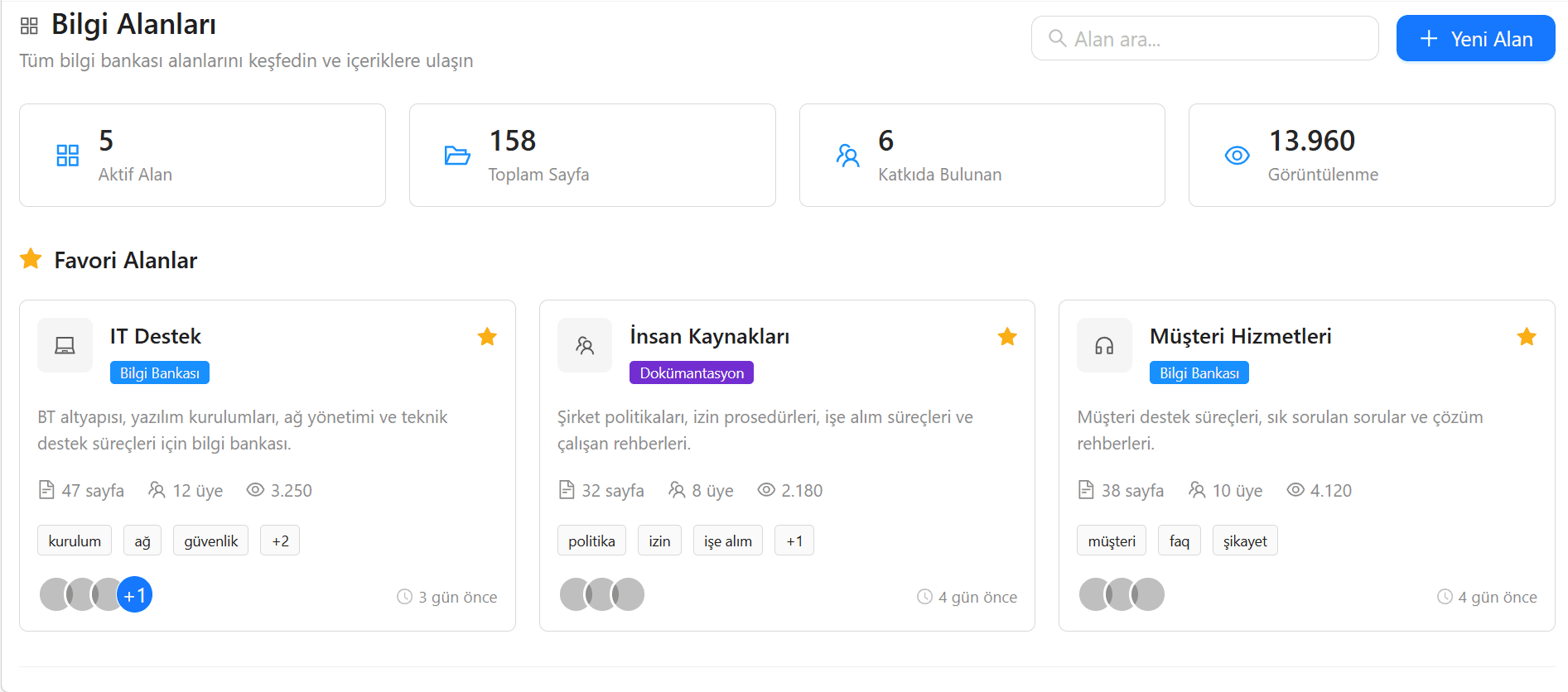Unfavorite the İnsan Kaynakları space star

[x=1007, y=336]
